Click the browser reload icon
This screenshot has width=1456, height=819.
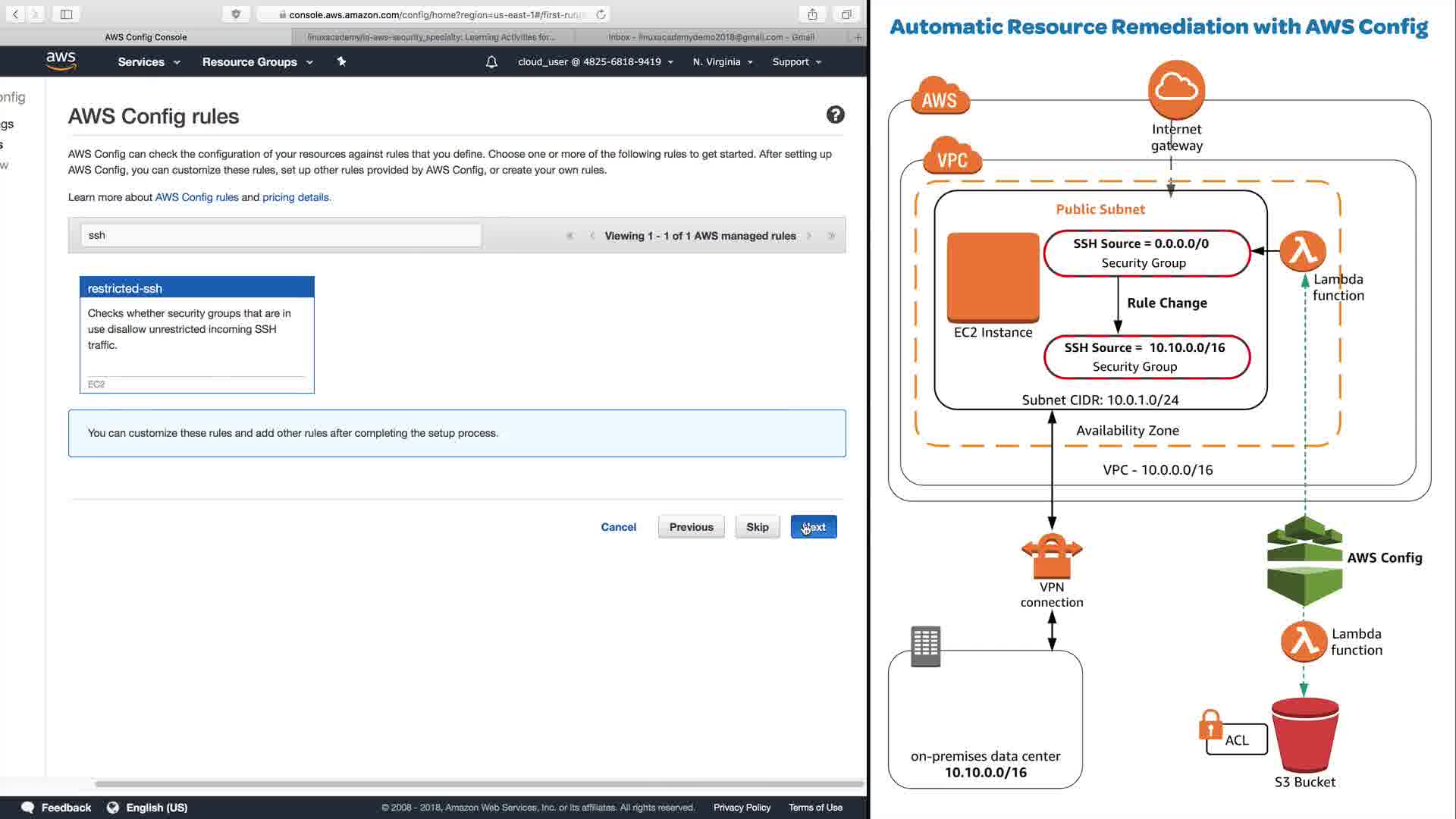(601, 14)
